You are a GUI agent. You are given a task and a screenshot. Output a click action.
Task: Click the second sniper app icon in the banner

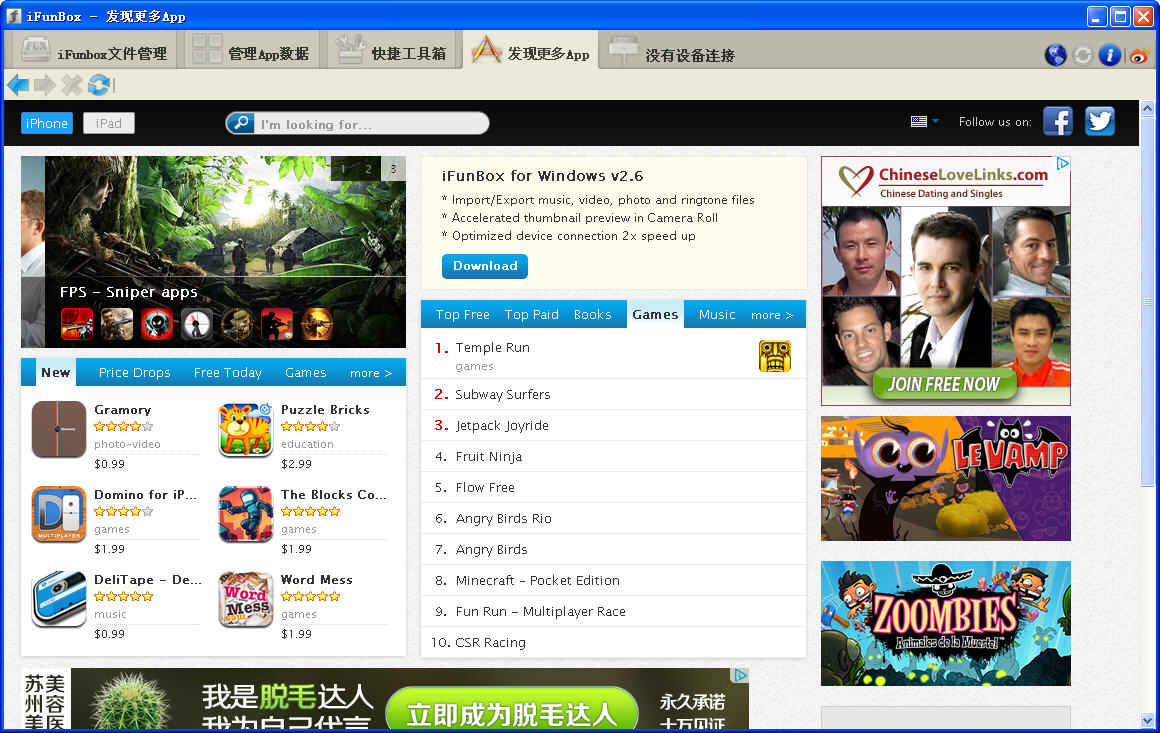[x=117, y=324]
